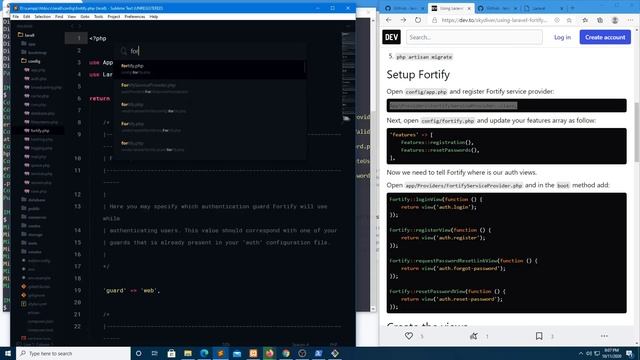Like the article with heart icon

(x=409, y=336)
